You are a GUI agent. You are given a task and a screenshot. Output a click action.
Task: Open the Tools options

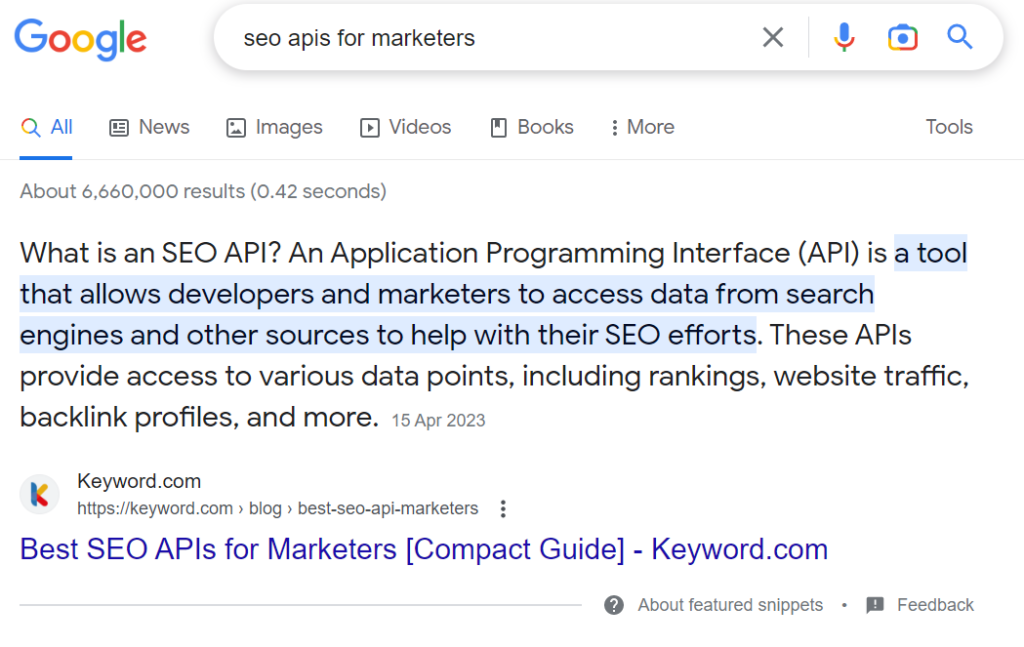pos(948,127)
